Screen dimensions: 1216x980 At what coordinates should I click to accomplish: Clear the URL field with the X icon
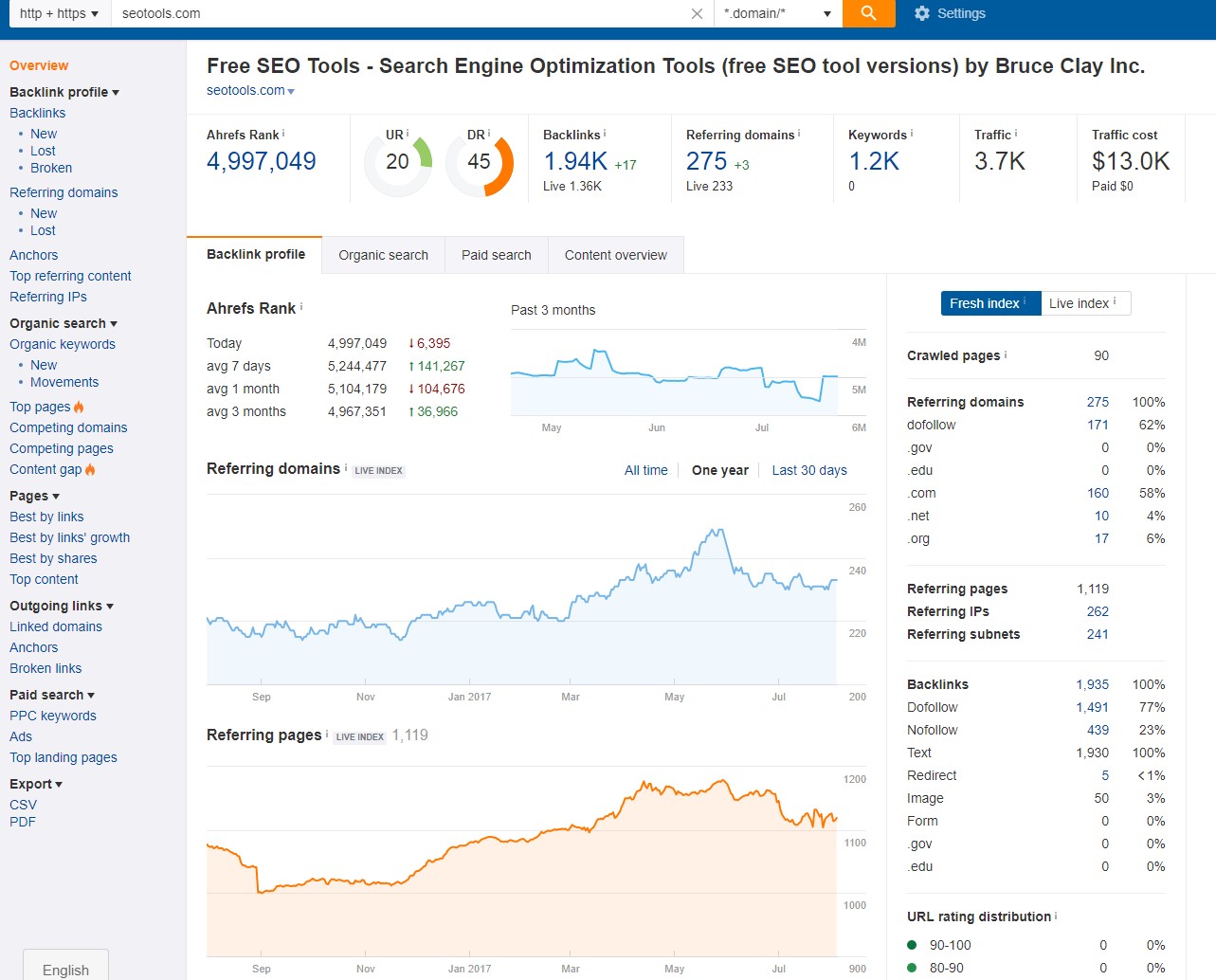point(697,13)
